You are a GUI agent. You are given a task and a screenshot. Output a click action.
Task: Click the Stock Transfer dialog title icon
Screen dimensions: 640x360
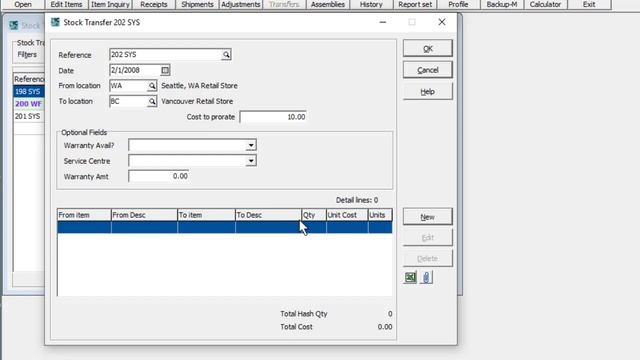point(55,22)
